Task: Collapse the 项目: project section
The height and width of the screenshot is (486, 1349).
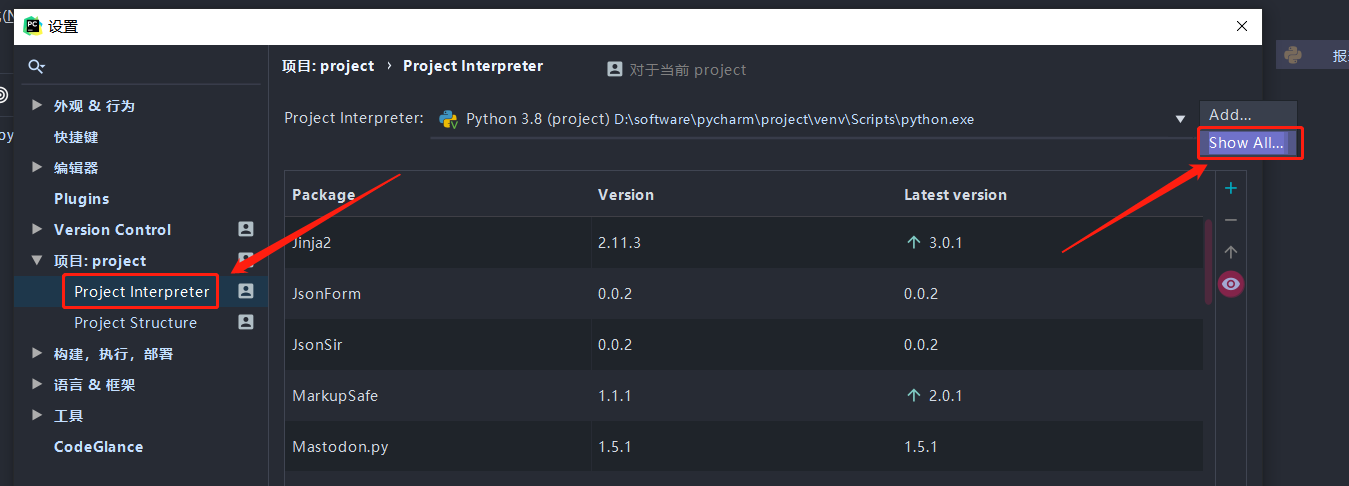Action: coord(37,260)
